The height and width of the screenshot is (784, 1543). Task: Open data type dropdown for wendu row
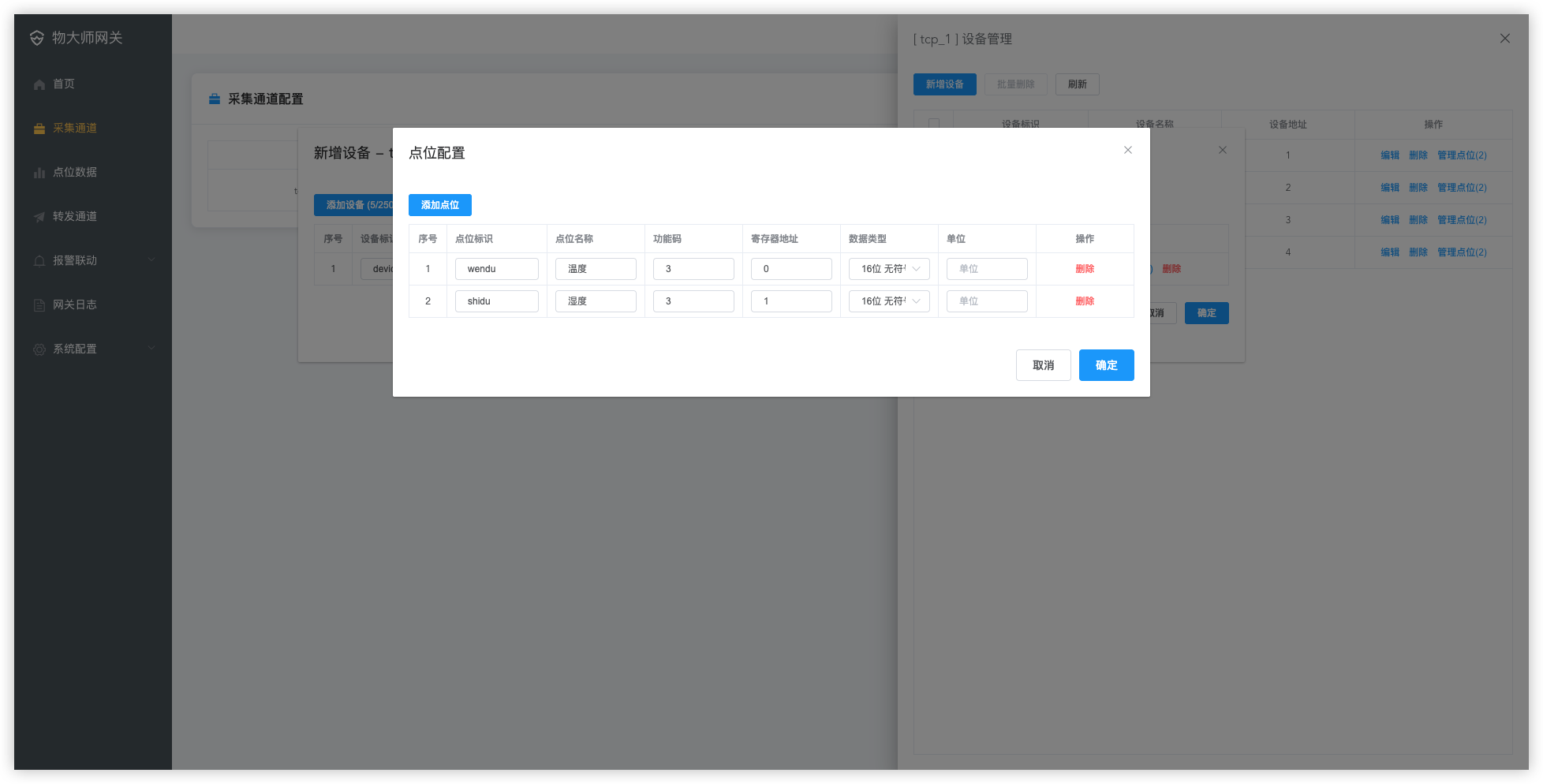(889, 269)
